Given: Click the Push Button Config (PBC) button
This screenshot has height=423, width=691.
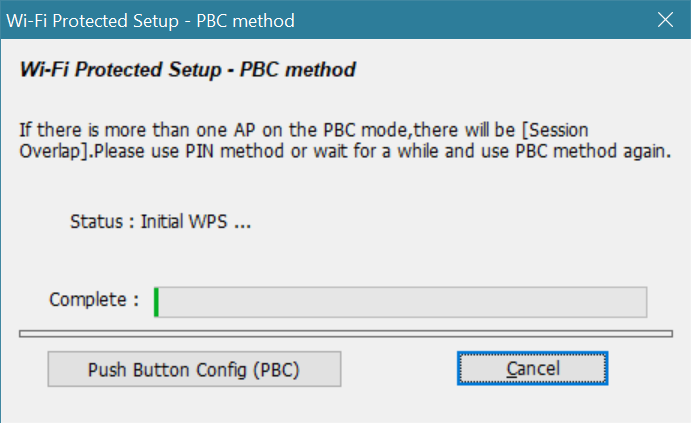Looking at the screenshot, I should (194, 369).
